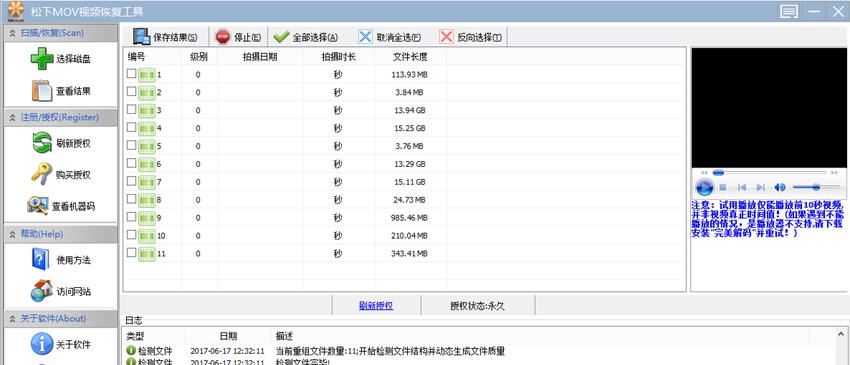Viewport: 850px width, 365px height.
Task: Click the green checkmark 全部选择 icon
Action: pos(281,37)
